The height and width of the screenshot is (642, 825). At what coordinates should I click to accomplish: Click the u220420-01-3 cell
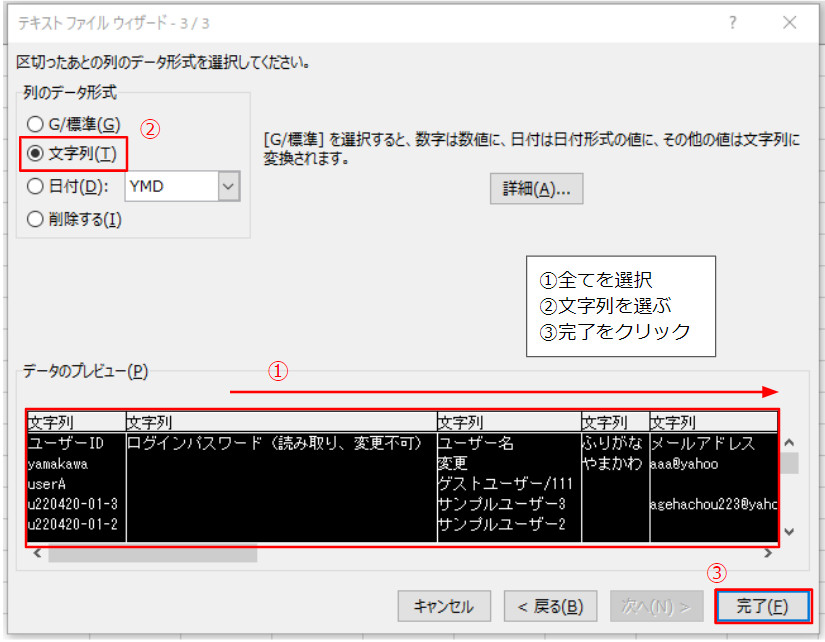[73, 504]
